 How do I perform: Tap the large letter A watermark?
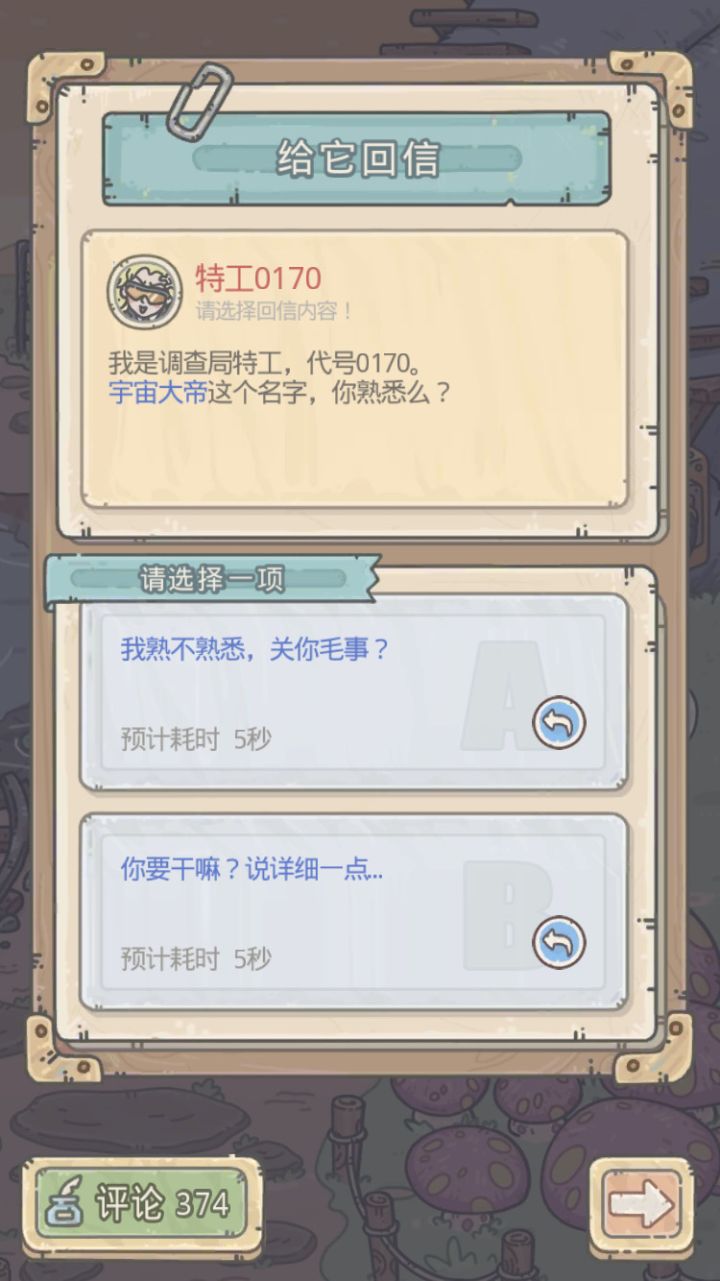[x=505, y=697]
